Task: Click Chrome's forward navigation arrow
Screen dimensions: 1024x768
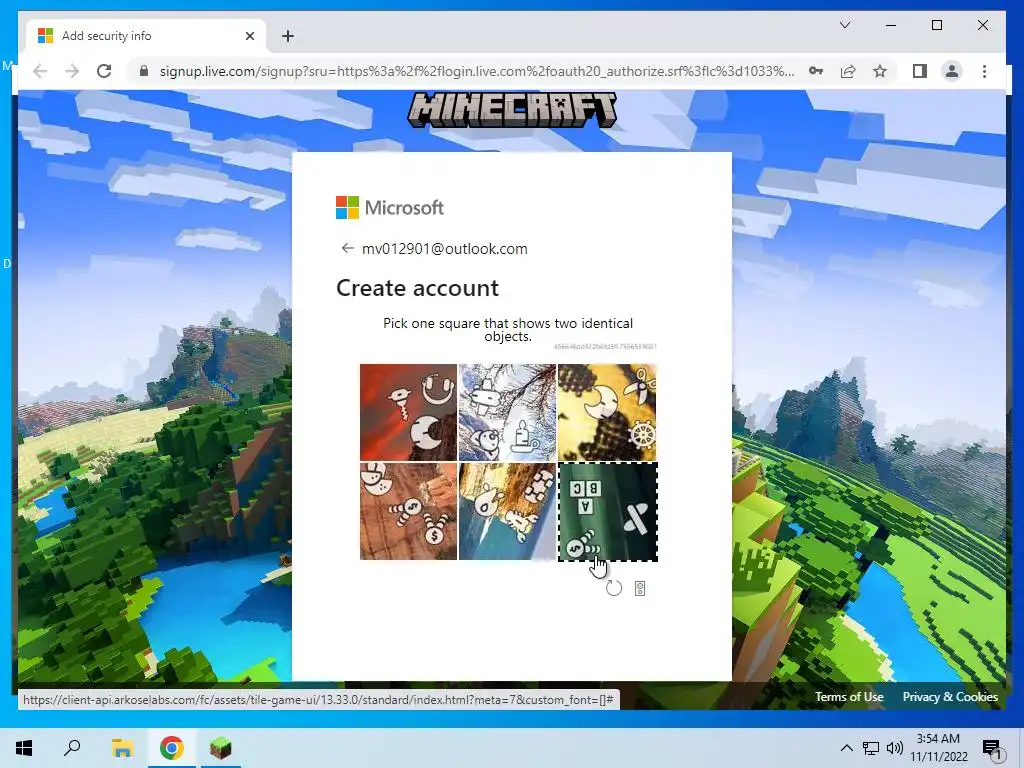Action: tap(72, 71)
